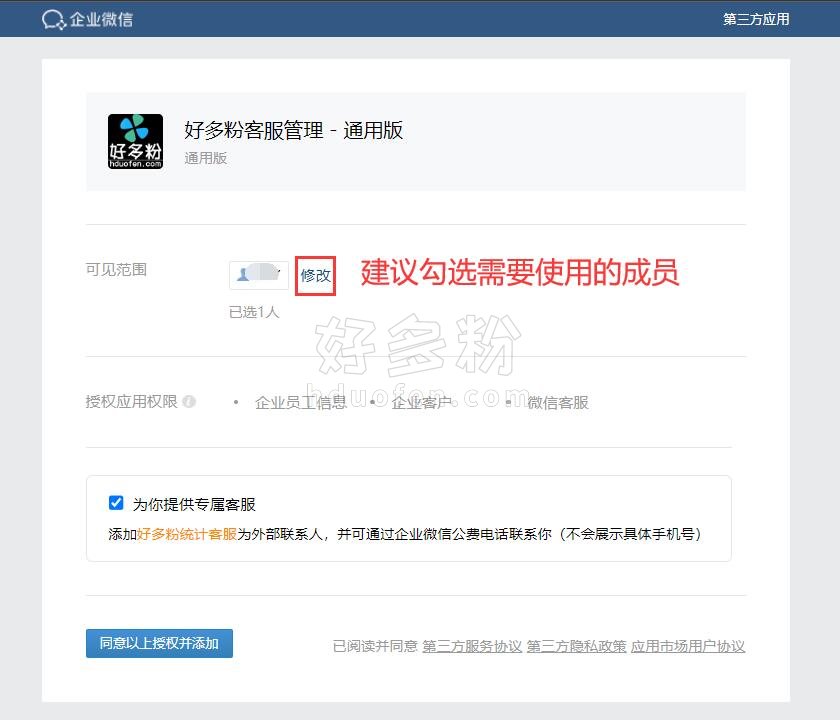The image size is (840, 720).
Task: Click the 企业客户 permission item
Action: point(422,402)
